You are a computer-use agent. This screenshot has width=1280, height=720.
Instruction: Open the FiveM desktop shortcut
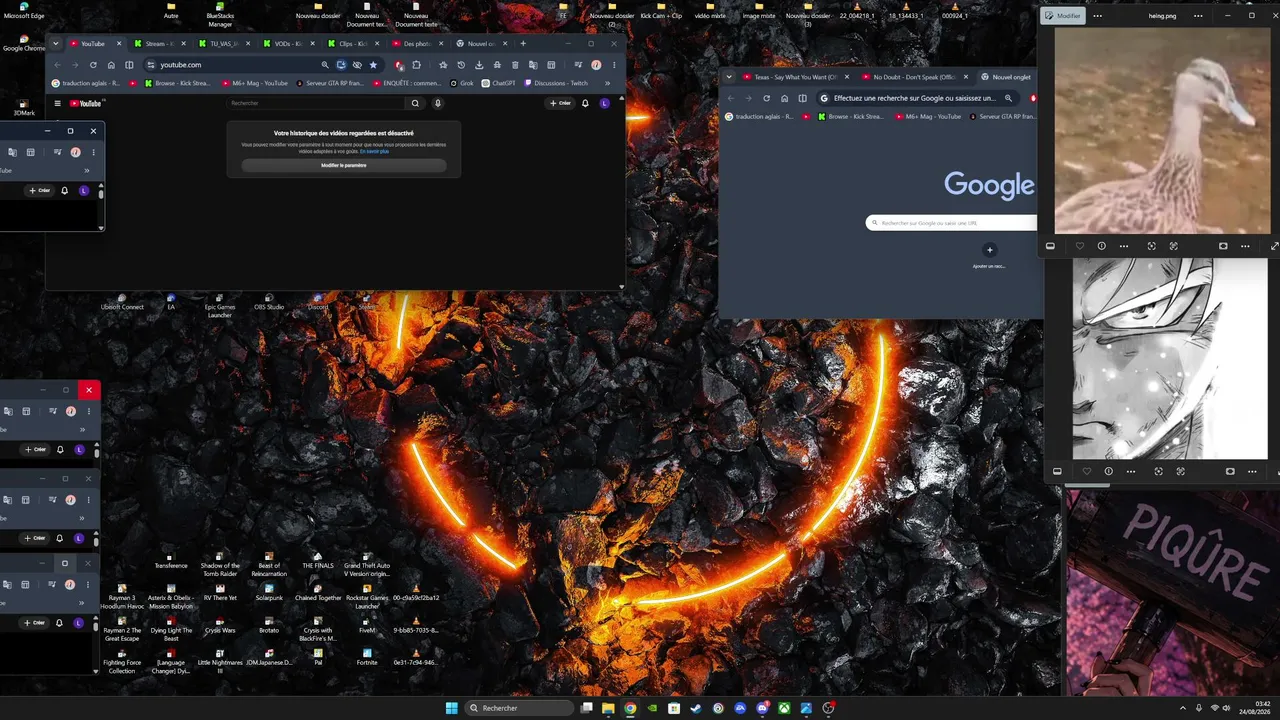367,625
